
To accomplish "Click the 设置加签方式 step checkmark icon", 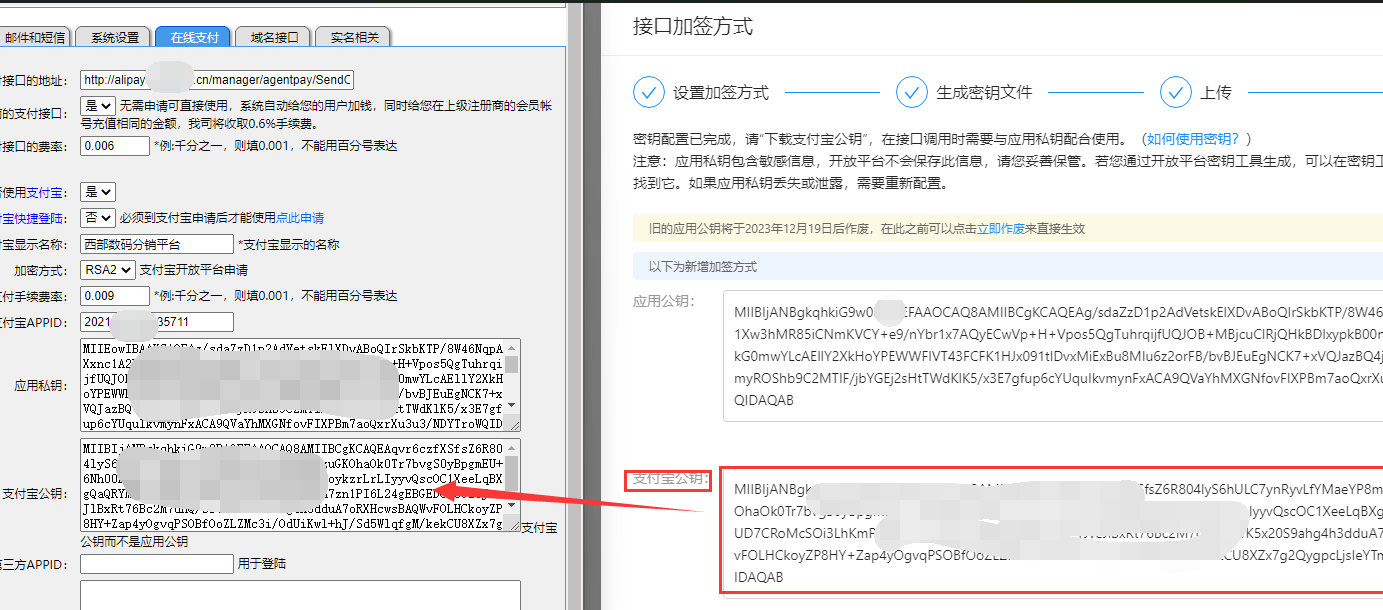I will [x=649, y=92].
